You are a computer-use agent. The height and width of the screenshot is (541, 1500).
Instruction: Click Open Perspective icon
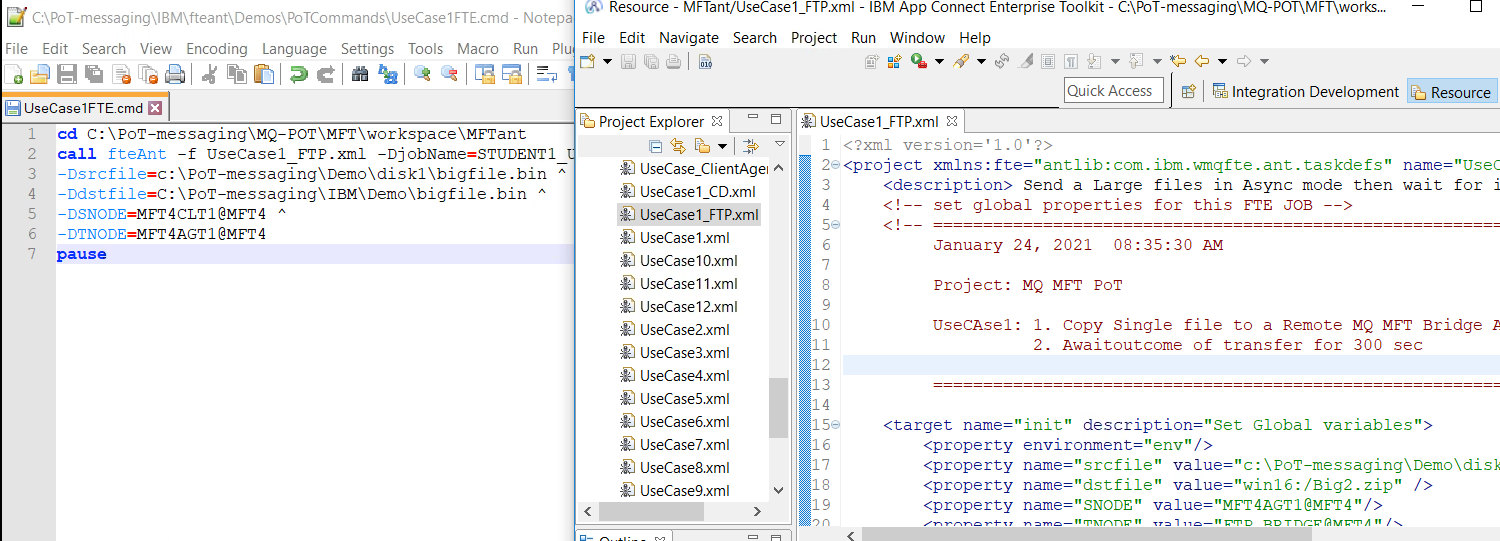(1189, 91)
